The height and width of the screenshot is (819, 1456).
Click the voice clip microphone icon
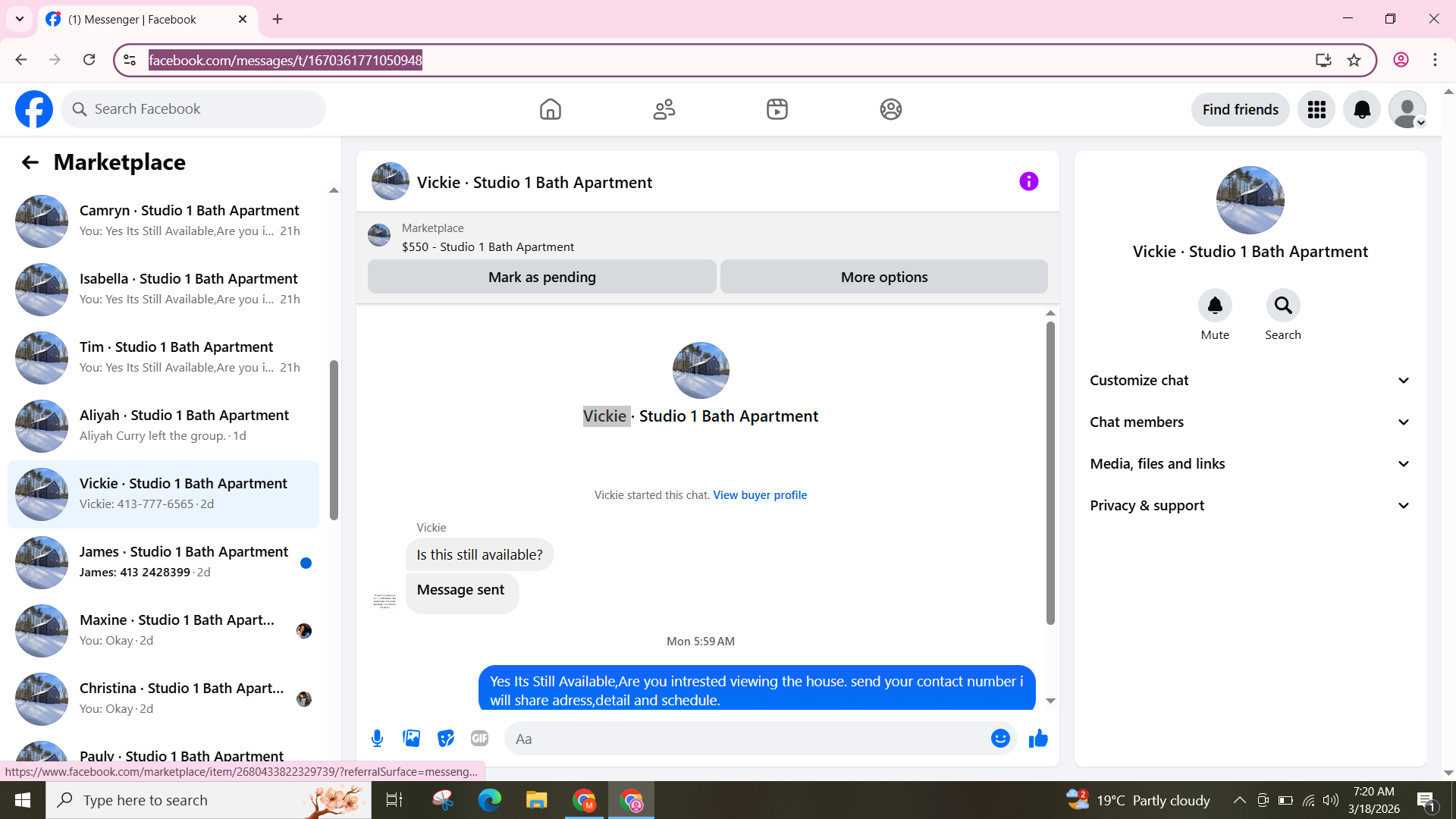click(377, 739)
